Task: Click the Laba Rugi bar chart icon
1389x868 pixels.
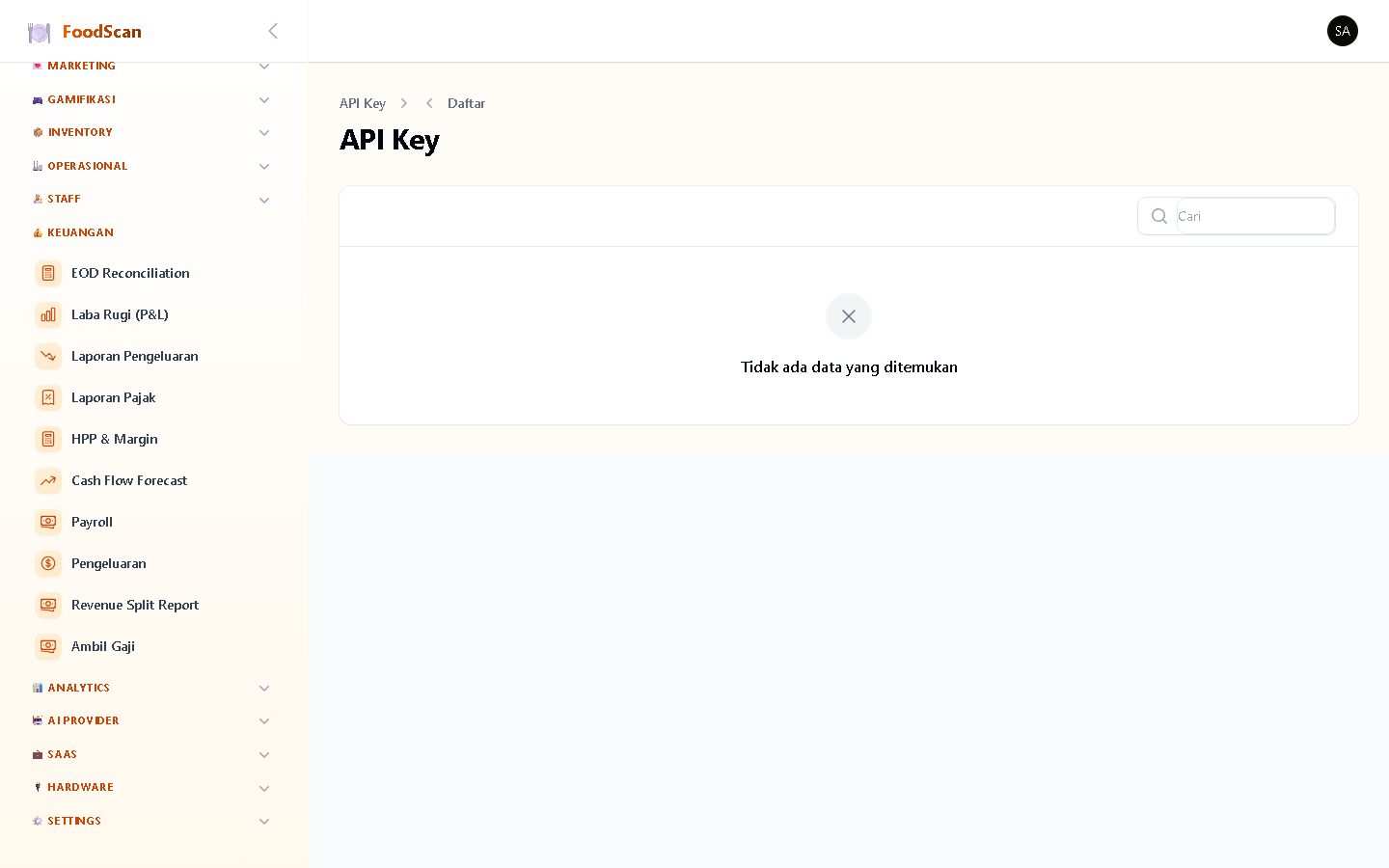Action: coord(48,314)
